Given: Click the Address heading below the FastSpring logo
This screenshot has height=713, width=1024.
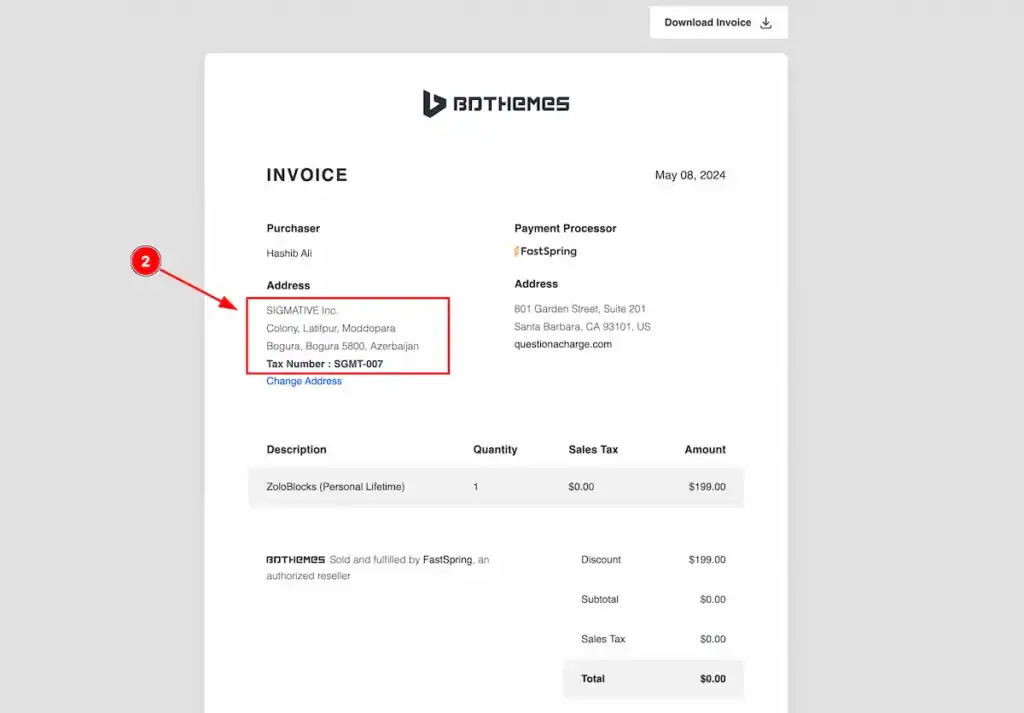Looking at the screenshot, I should (536, 284).
